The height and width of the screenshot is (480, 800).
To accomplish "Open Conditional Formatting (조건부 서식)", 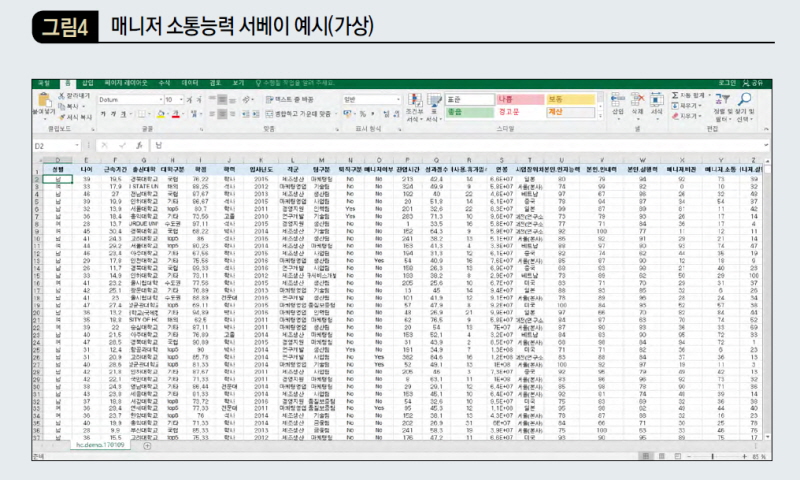I will click(x=414, y=107).
